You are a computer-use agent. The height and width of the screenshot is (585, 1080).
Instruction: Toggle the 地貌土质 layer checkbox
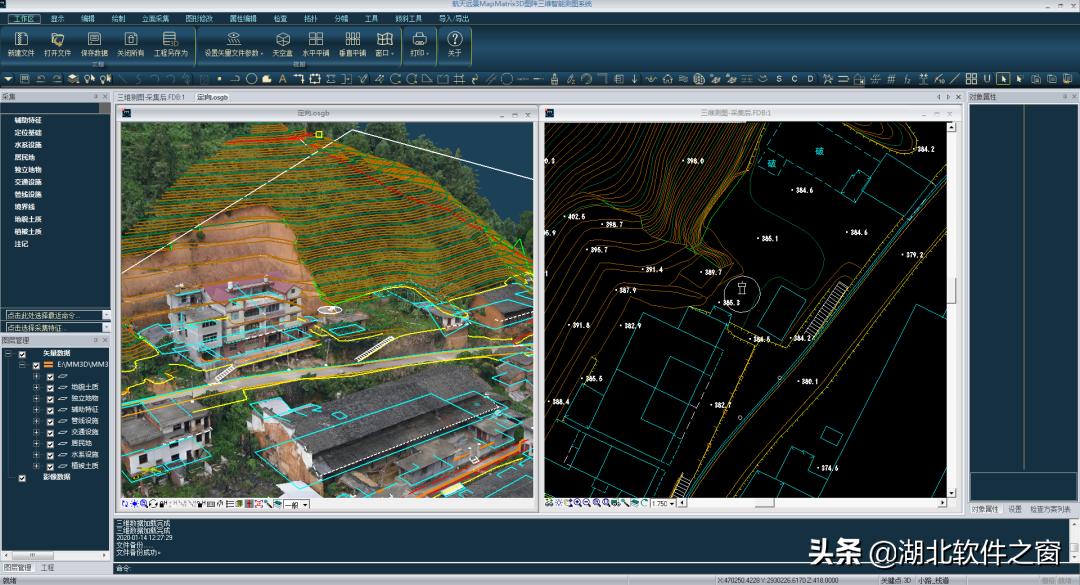pos(50,388)
